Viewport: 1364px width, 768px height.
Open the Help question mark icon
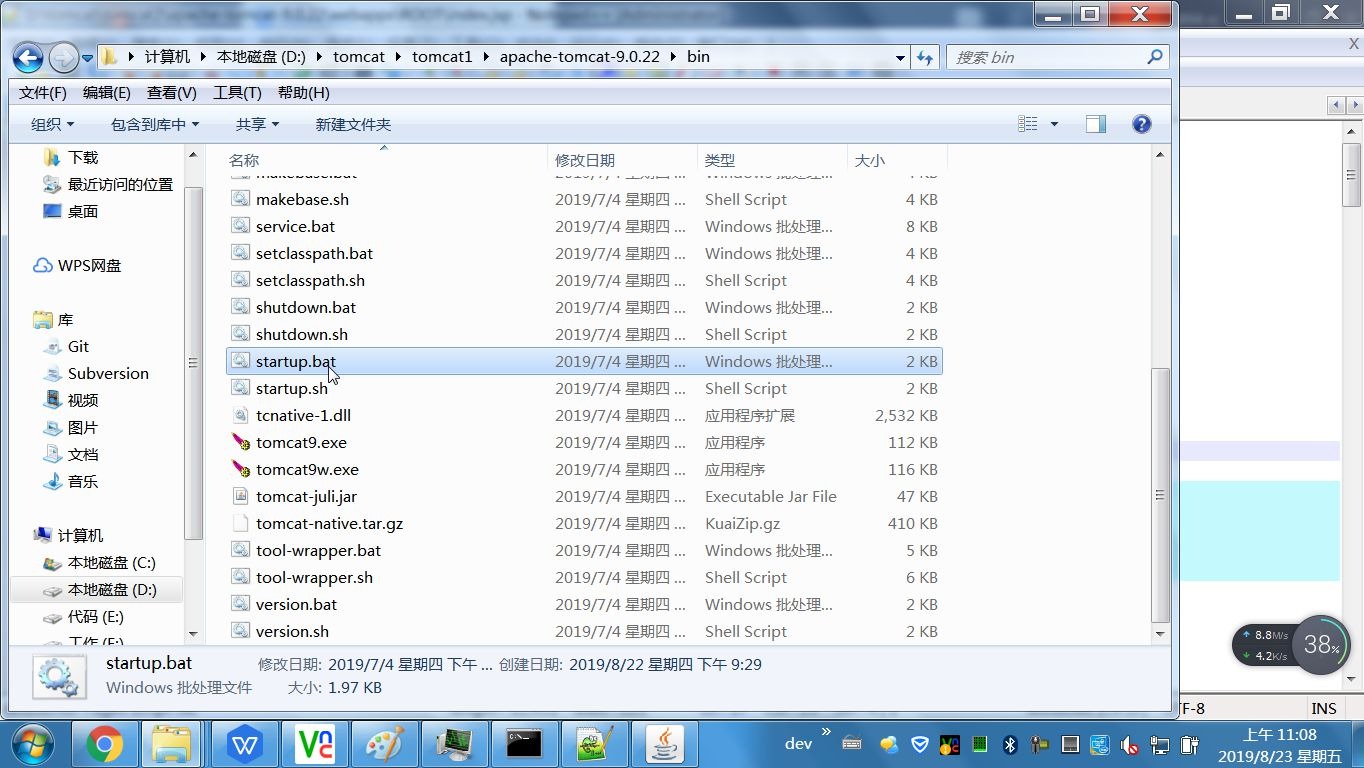(1141, 123)
